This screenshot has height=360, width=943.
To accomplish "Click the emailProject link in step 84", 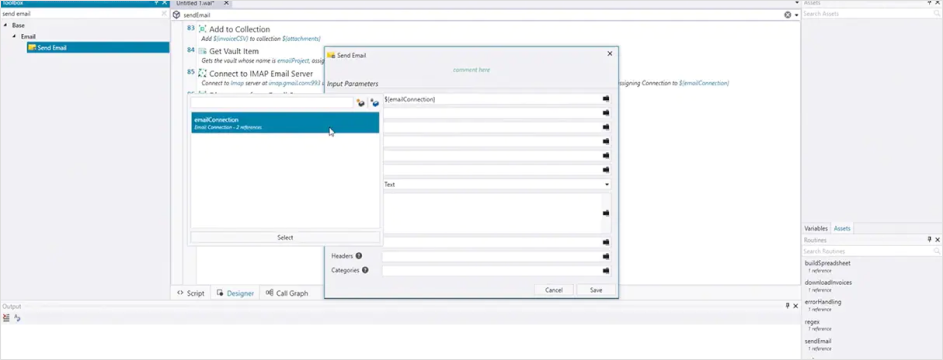I will [x=293, y=61].
